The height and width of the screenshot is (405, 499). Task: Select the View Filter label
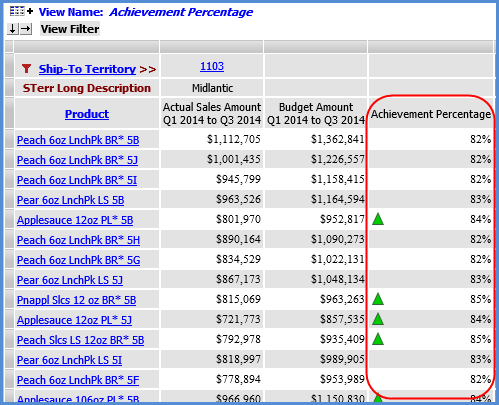[70, 29]
